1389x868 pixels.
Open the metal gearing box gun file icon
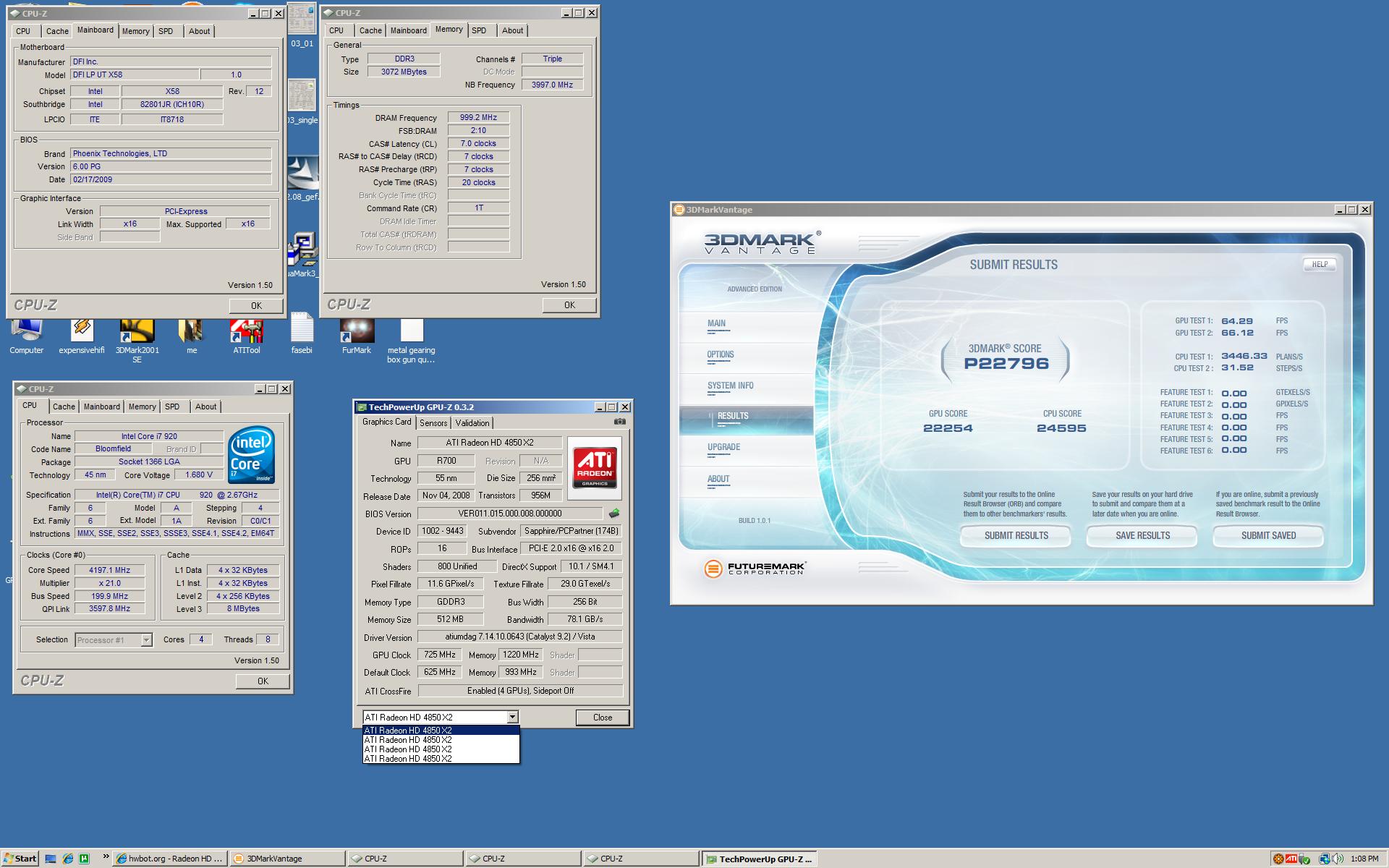point(411,341)
